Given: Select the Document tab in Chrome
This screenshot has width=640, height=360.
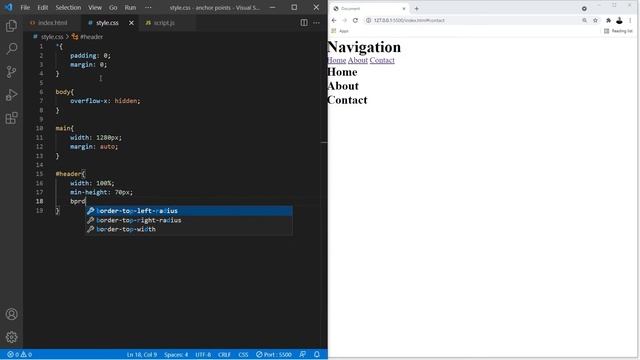Looking at the screenshot, I should click(x=369, y=9).
